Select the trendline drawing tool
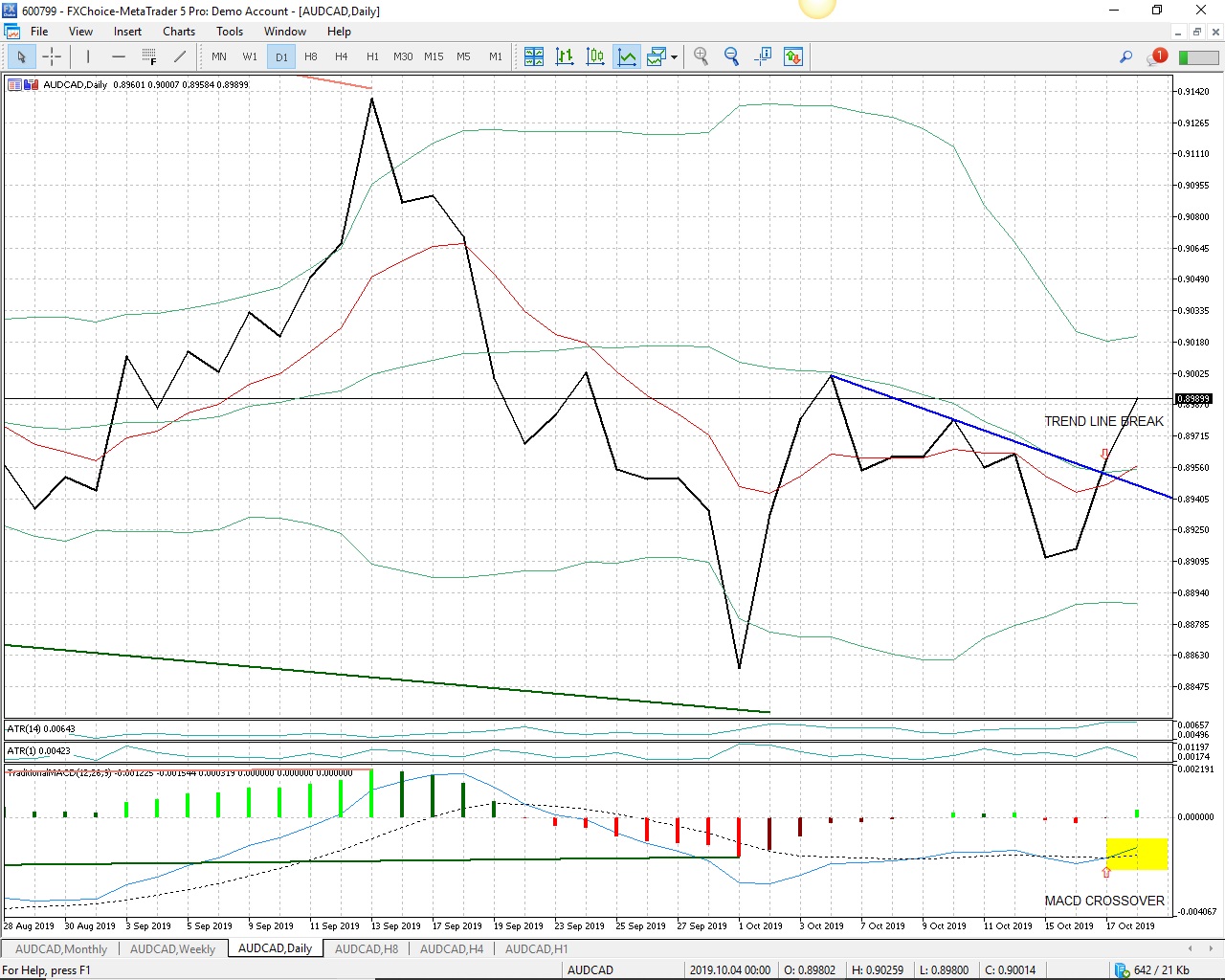The height and width of the screenshot is (980, 1225). pyautogui.click(x=180, y=56)
